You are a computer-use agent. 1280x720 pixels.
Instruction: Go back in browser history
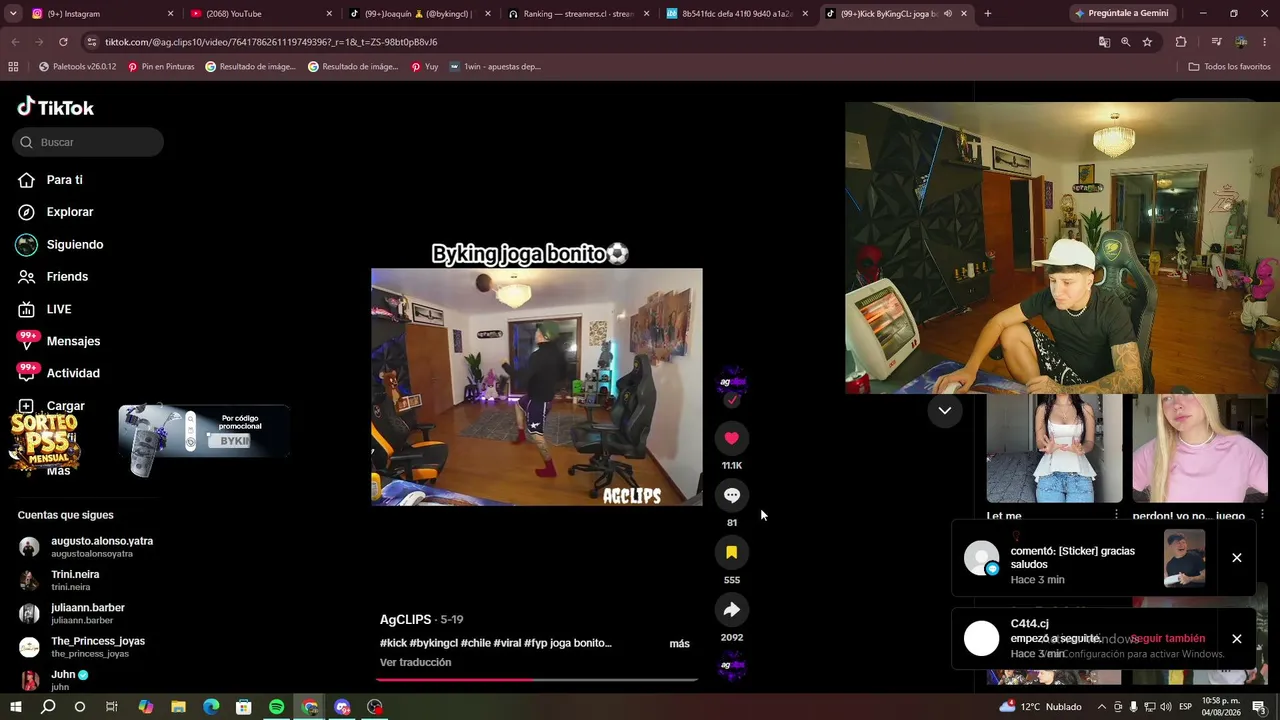click(15, 42)
